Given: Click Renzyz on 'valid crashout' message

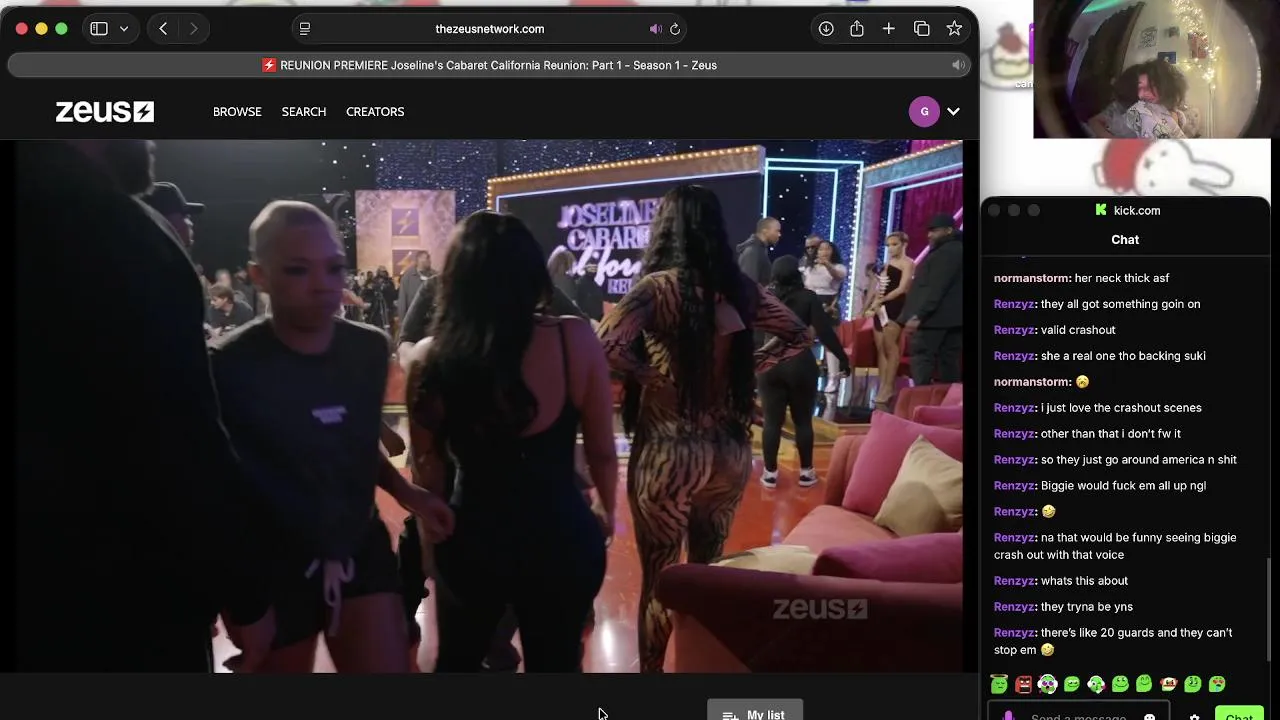Looking at the screenshot, I should [x=1014, y=330].
